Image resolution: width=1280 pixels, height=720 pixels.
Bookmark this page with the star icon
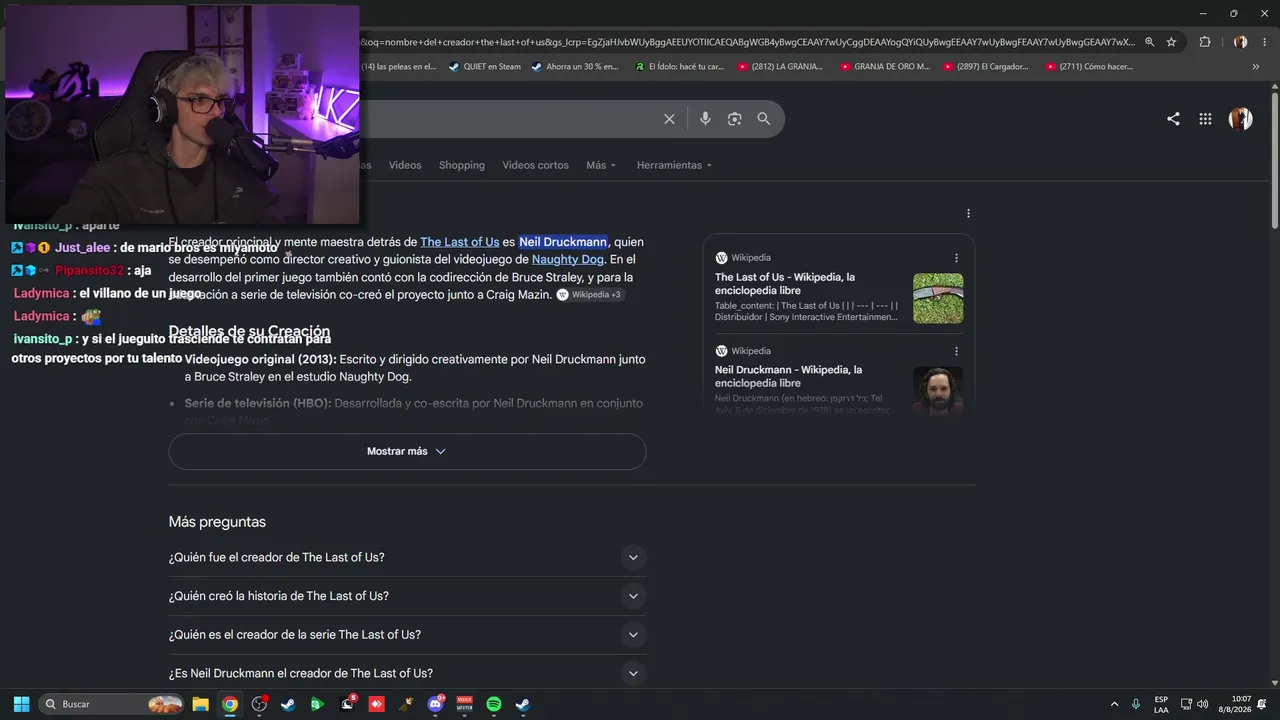(1171, 42)
